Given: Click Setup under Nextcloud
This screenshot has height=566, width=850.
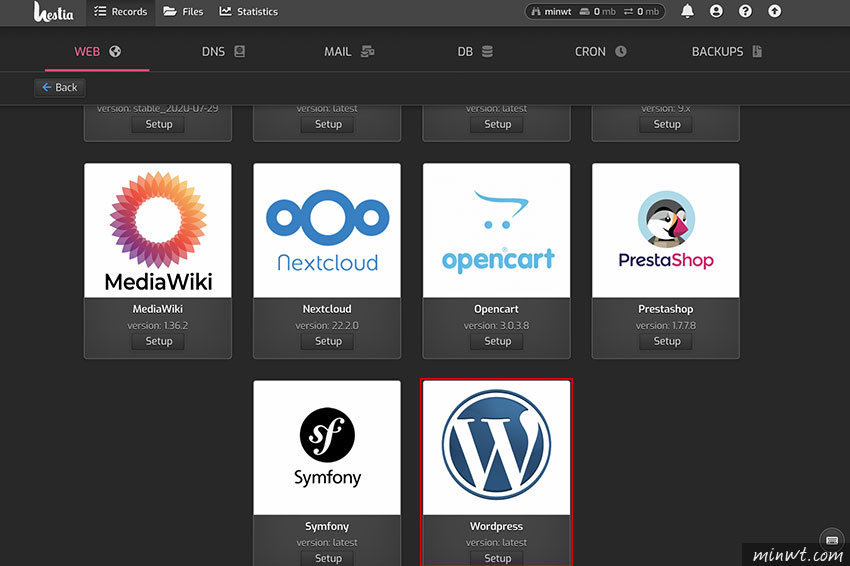Looking at the screenshot, I should 328,341.
